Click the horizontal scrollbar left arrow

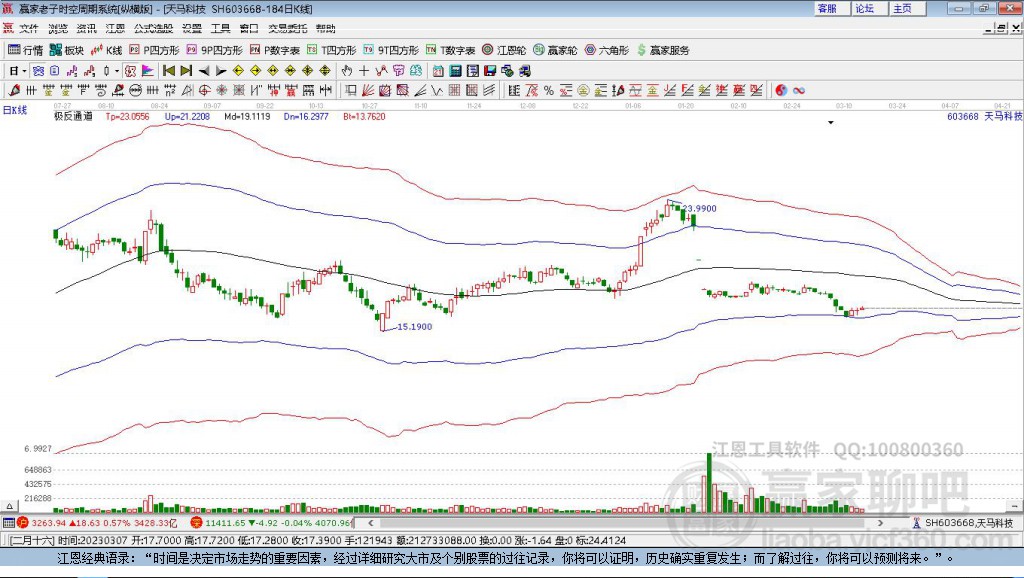click(x=370, y=522)
